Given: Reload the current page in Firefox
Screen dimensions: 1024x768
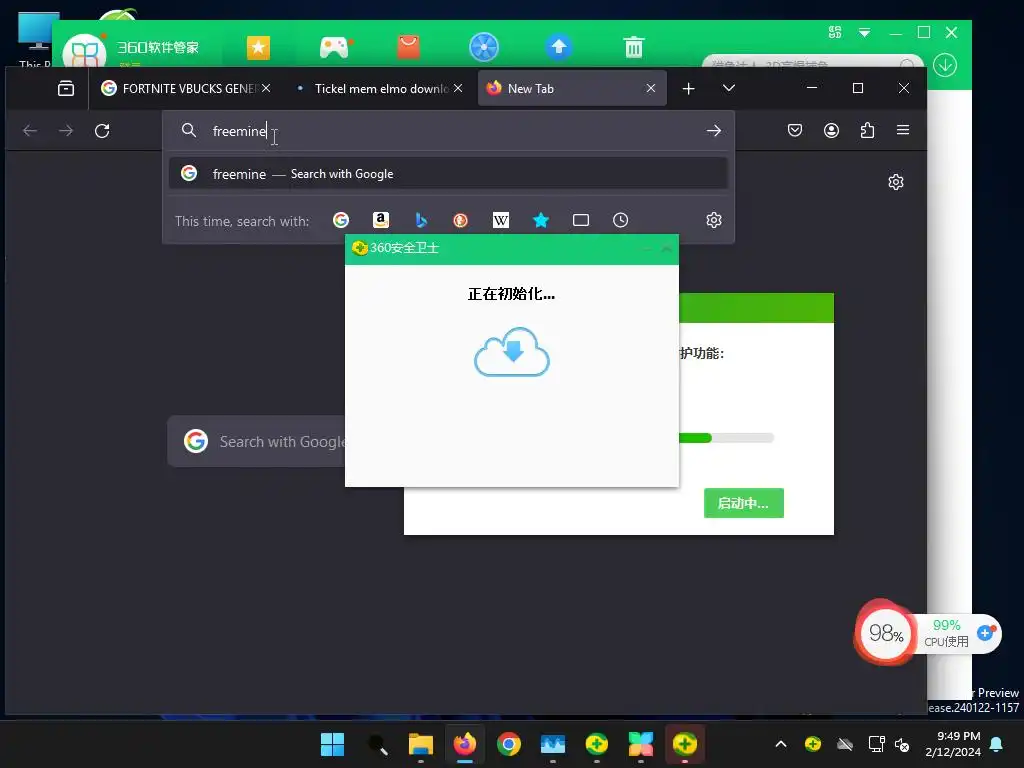Looking at the screenshot, I should click(102, 131).
